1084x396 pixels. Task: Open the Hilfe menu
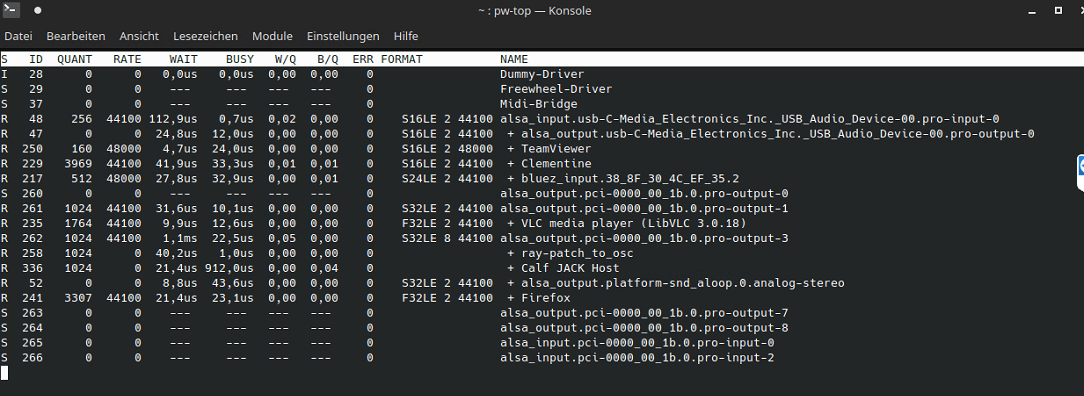tap(406, 36)
